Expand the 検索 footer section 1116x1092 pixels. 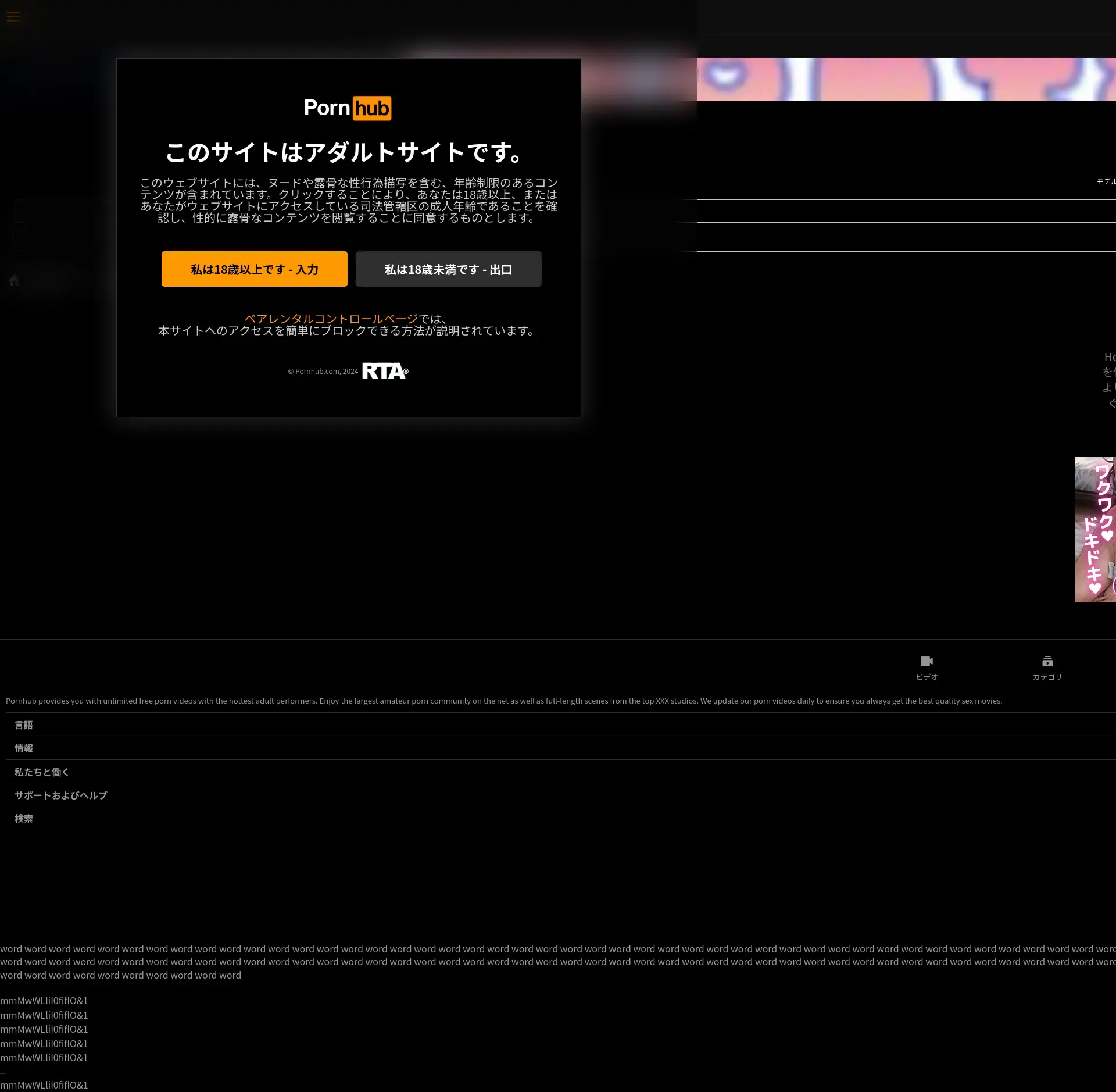(x=24, y=818)
